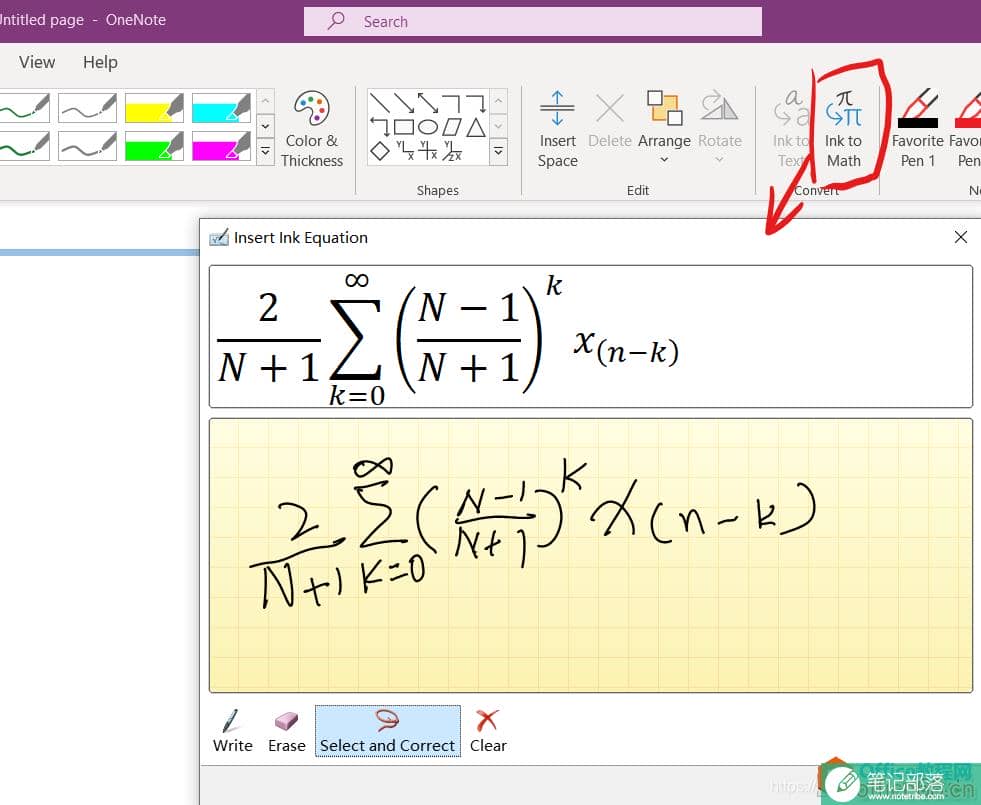The image size is (981, 805).
Task: Select the straight line shape
Action: tap(380, 102)
